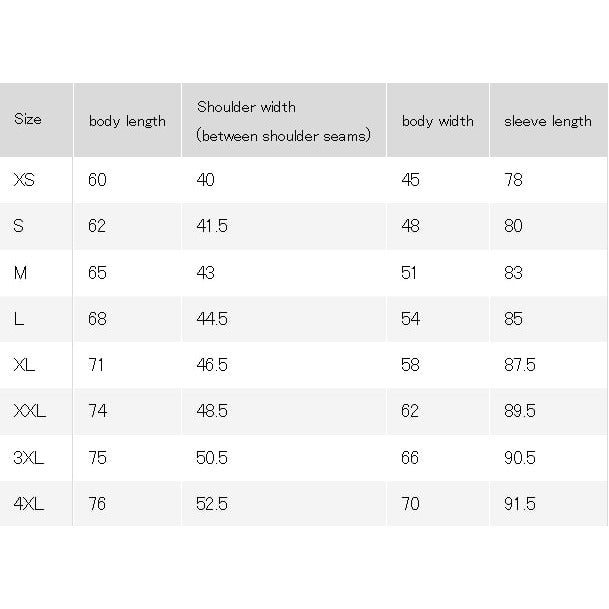Image resolution: width=609 pixels, height=609 pixels.
Task: Click the 44.5 shoulder width value
Action: coord(212,319)
